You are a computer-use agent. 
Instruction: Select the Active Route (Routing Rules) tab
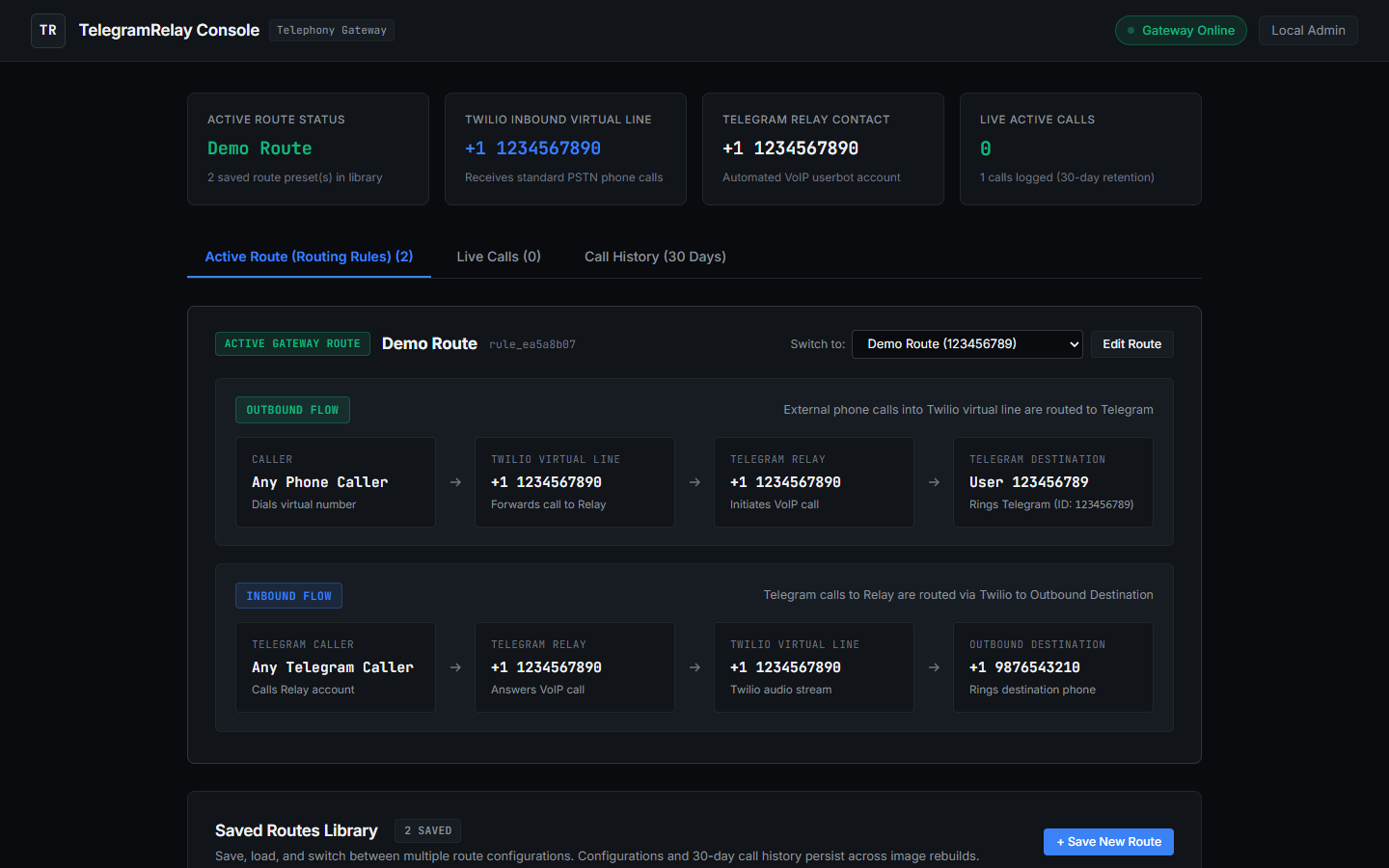(x=309, y=257)
